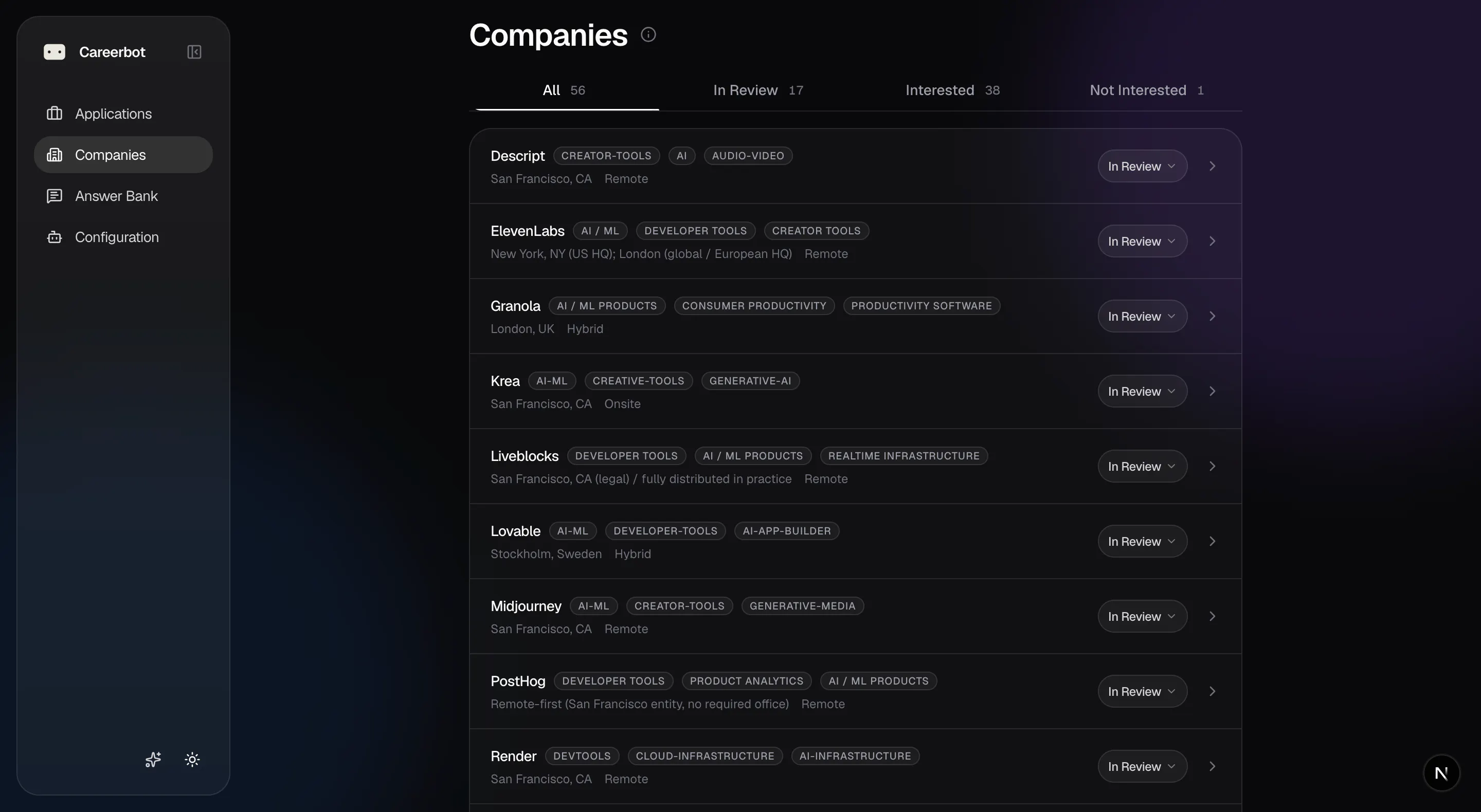Click the Careerbot robot logo
Screen dimensions: 1481x812
click(55, 52)
